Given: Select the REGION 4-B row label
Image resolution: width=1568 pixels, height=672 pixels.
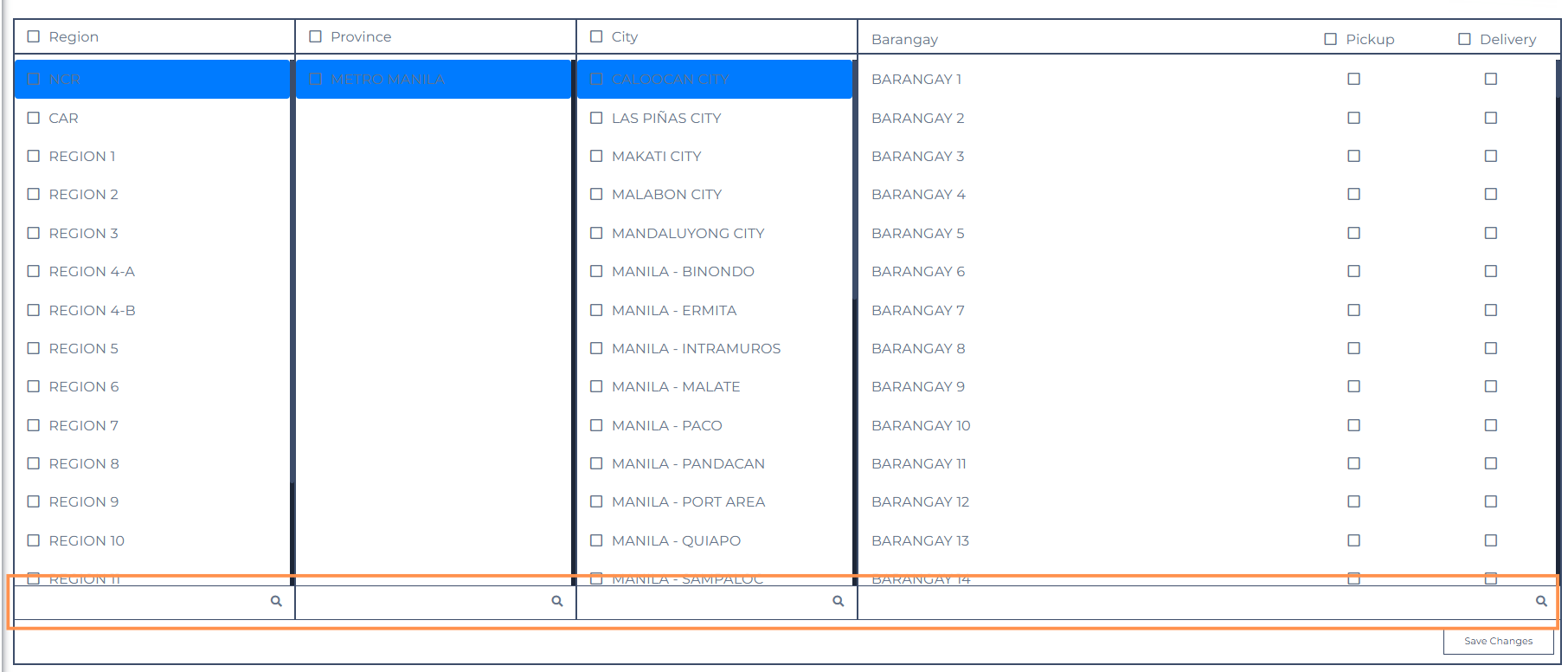Looking at the screenshot, I should [92, 310].
